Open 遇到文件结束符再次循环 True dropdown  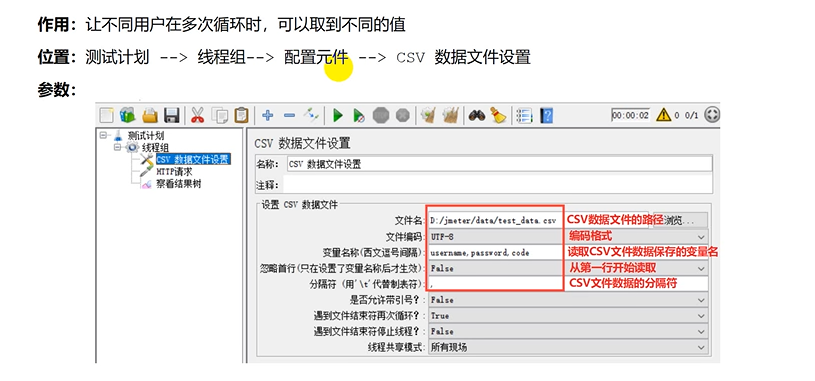point(568,316)
